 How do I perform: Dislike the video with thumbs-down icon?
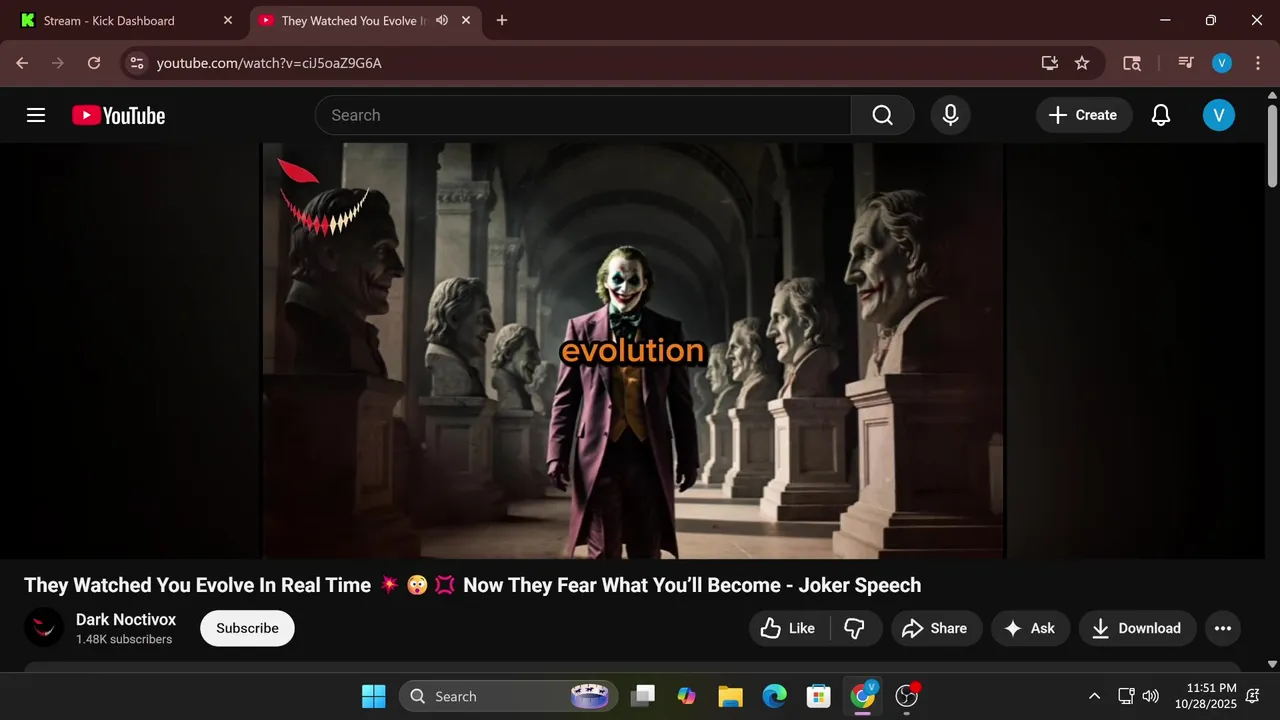(855, 628)
